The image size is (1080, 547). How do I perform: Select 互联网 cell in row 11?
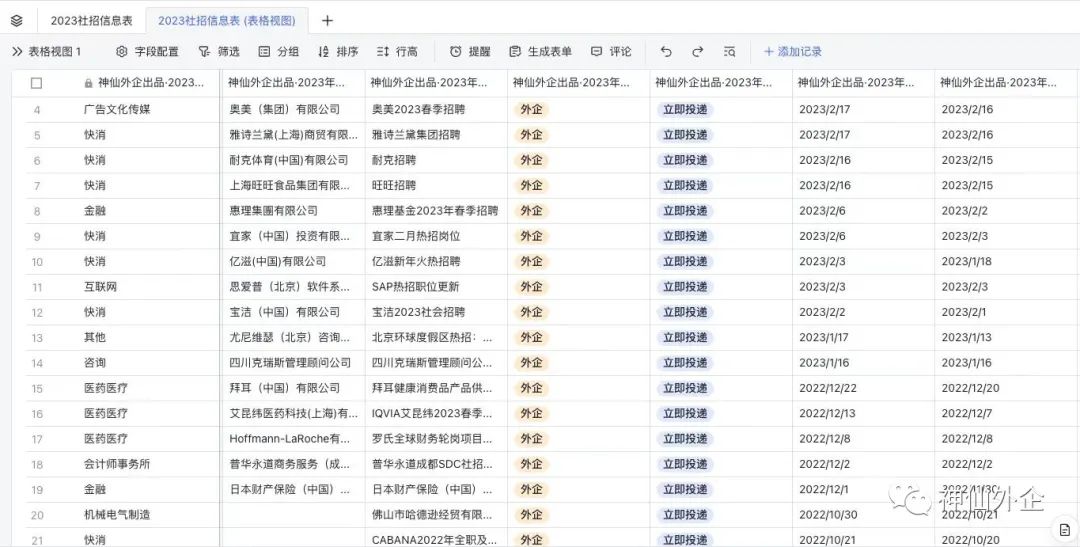101,287
